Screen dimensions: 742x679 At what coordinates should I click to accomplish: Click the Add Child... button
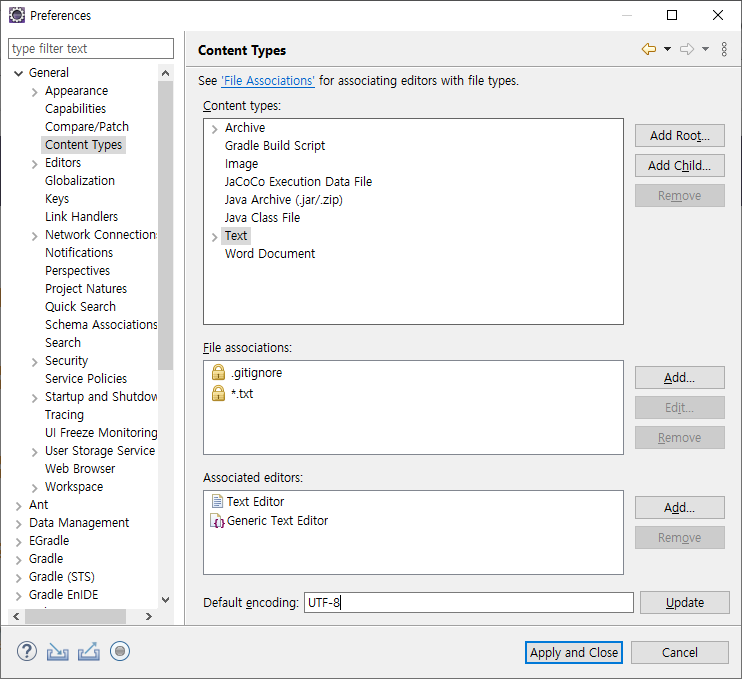point(680,166)
